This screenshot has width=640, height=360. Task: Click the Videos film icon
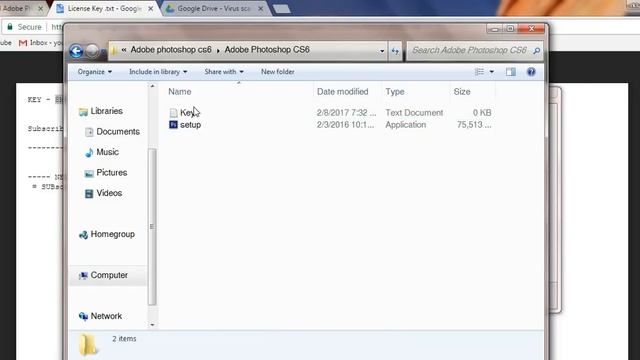(89, 193)
